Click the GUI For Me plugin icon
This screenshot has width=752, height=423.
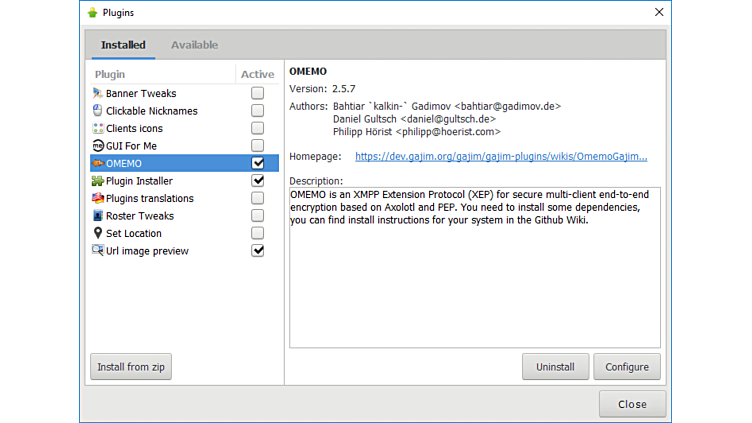pos(97,146)
